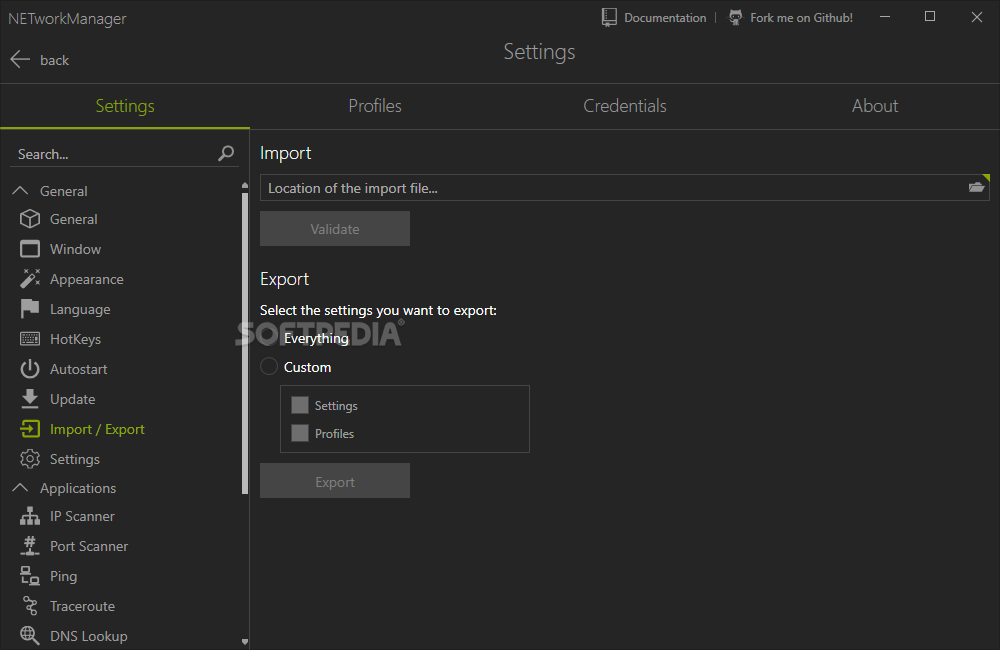Open the Documentation link
The height and width of the screenshot is (650, 1000).
(x=665, y=18)
